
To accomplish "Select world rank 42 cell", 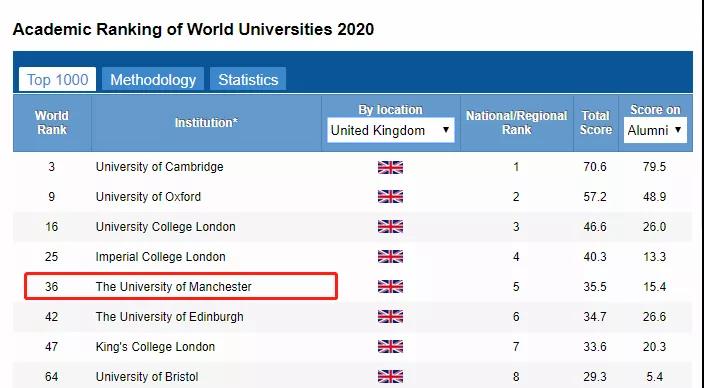I will click(x=52, y=317).
